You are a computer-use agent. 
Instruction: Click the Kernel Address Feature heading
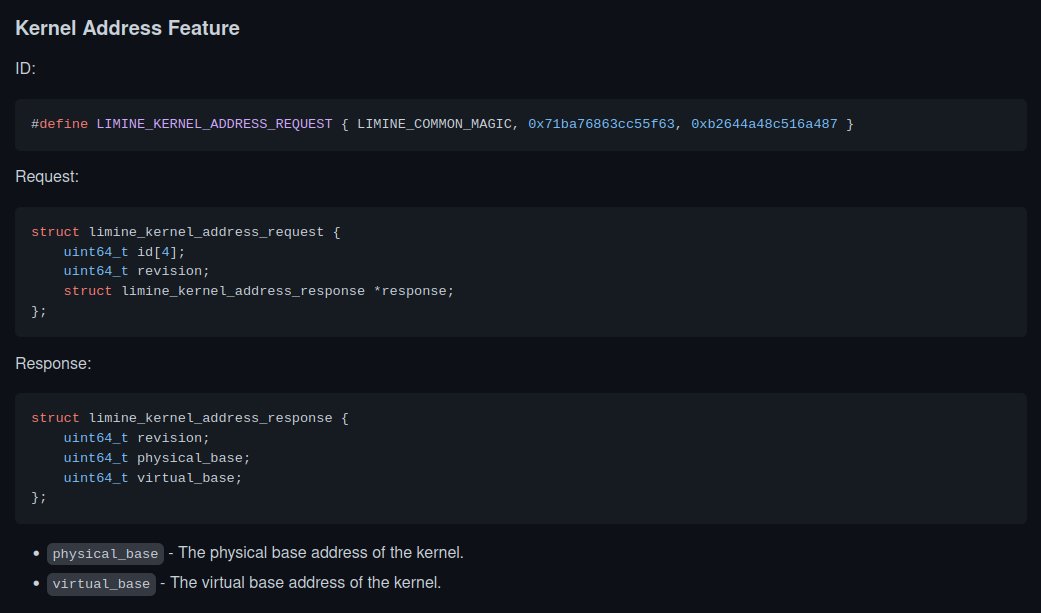pyautogui.click(x=127, y=28)
